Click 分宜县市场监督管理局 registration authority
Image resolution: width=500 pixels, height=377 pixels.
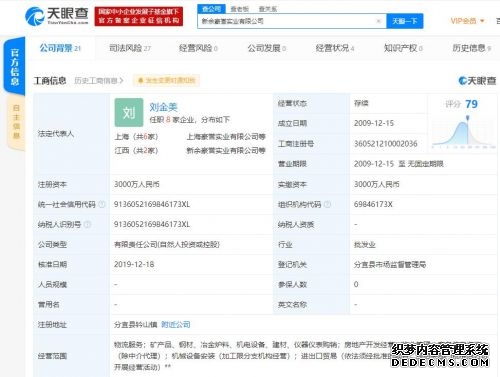[390, 264]
